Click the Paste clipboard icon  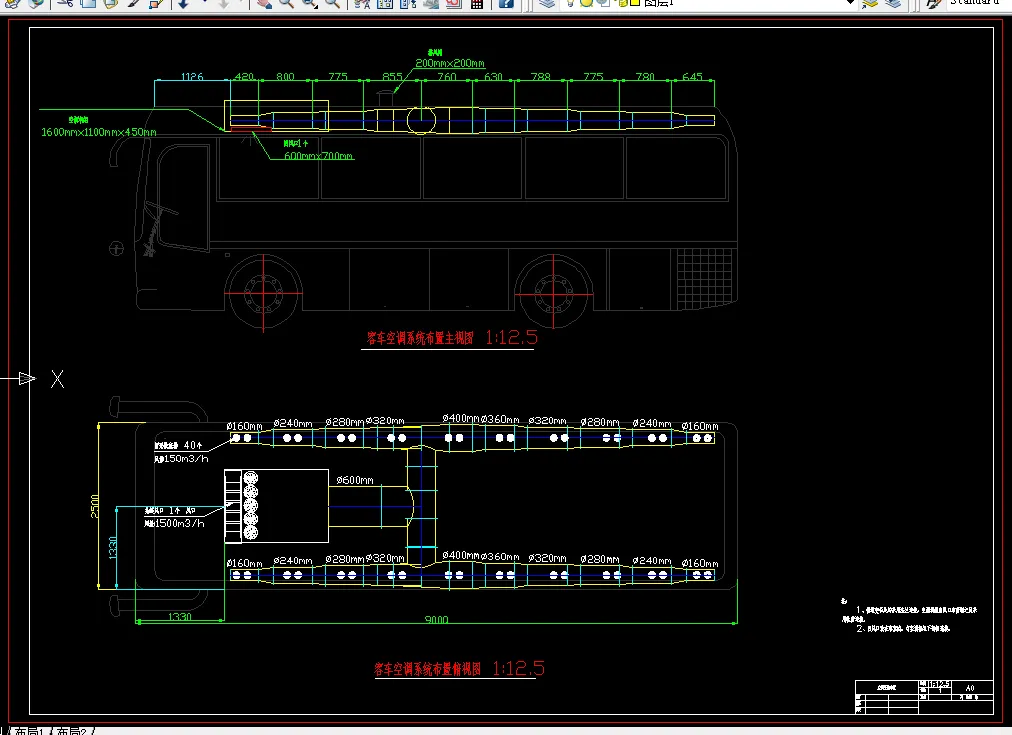tap(111, 3)
